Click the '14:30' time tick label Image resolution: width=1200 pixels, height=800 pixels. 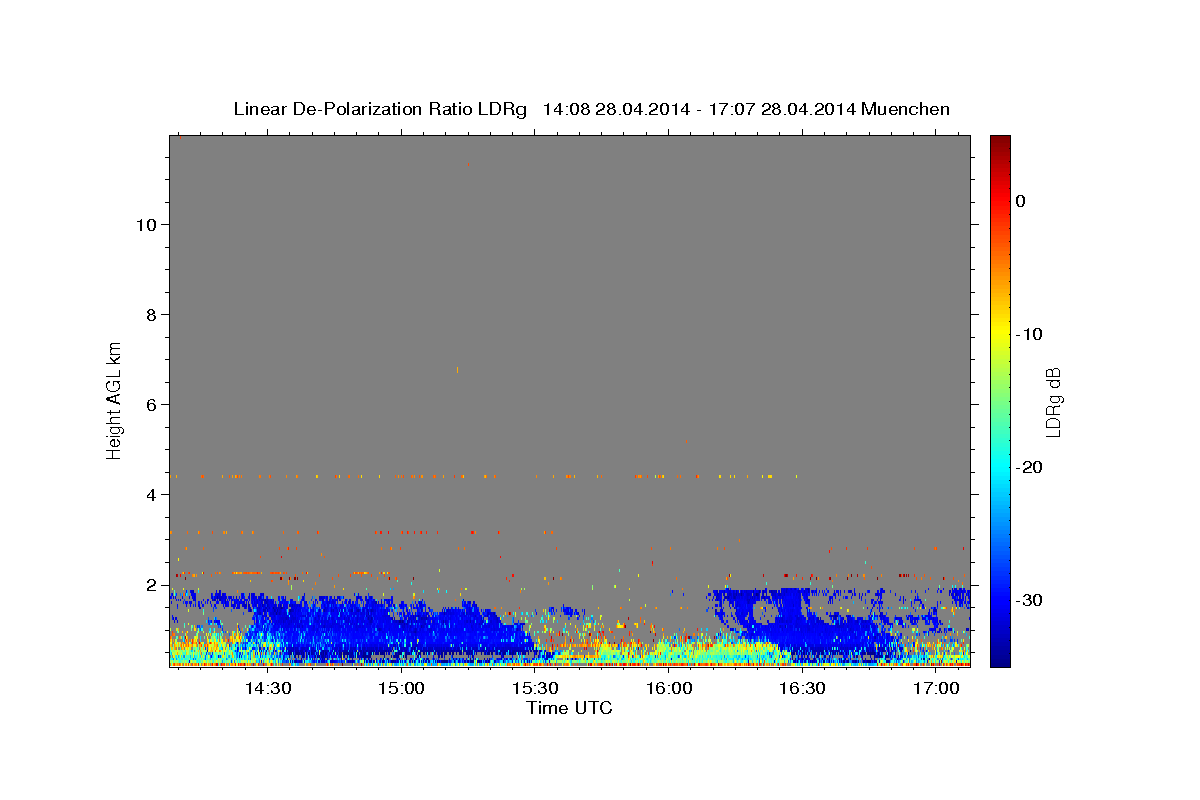click(x=268, y=689)
